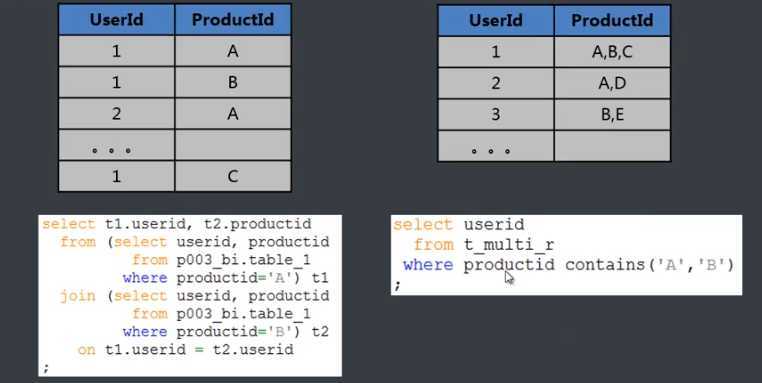Click the right table ellipsis row
This screenshot has height=383, width=762.
[x=554, y=146]
